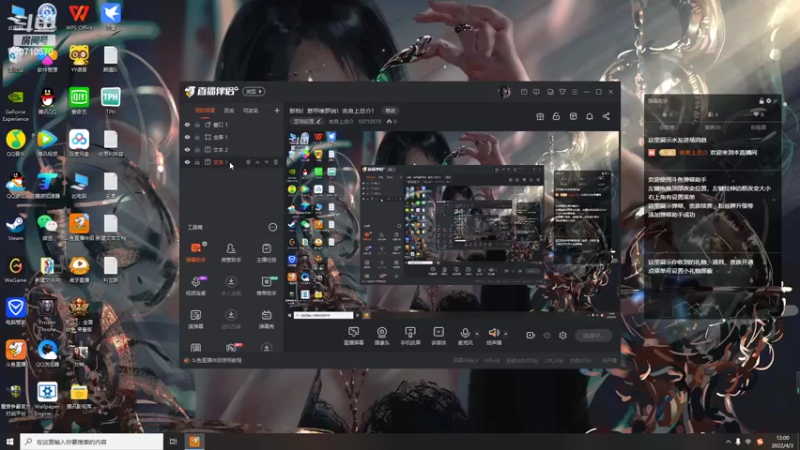Viewport: 800px width, 450px height.
Task: Switch to the second scene tab
Action: point(229,111)
